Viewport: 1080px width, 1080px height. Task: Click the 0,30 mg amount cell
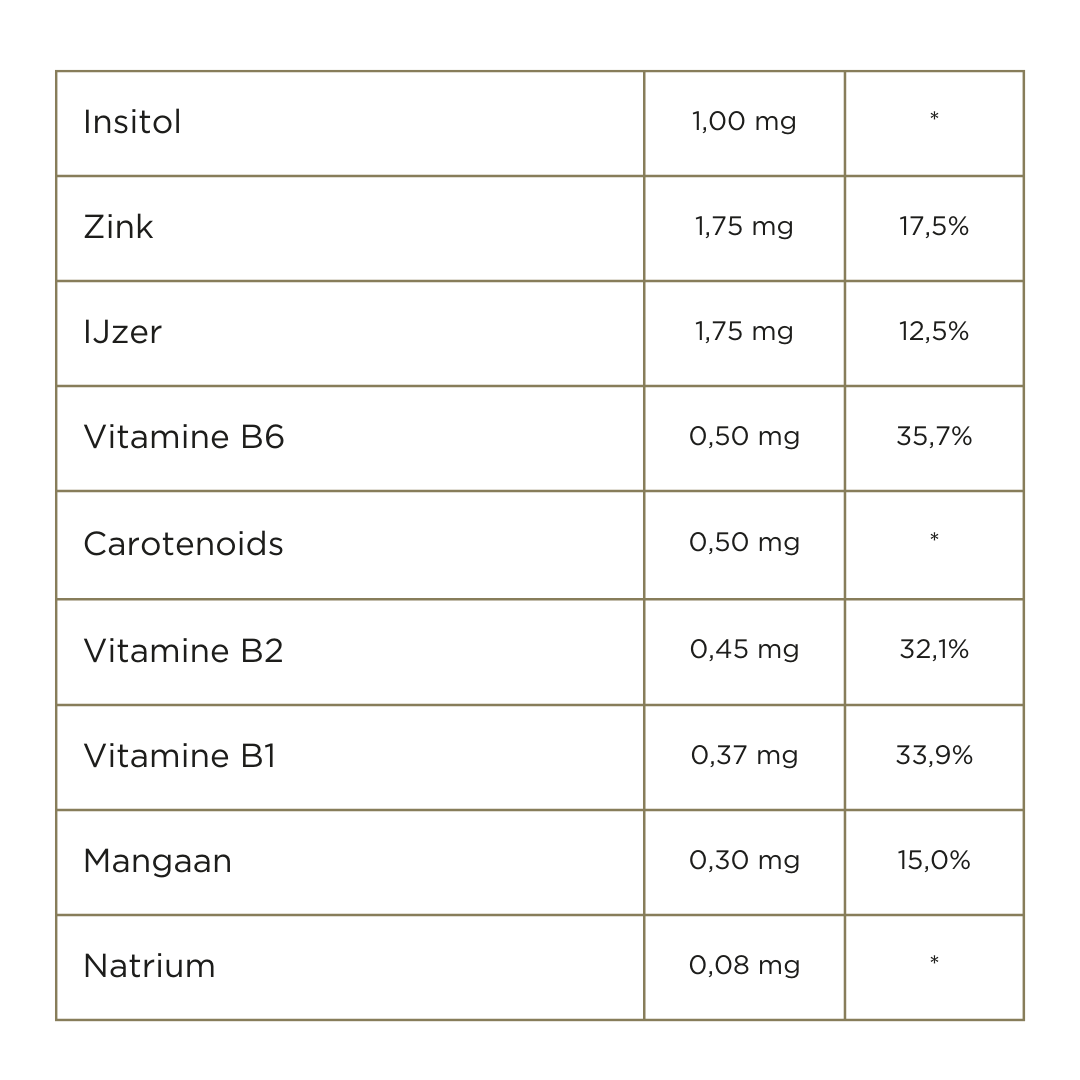pos(744,860)
